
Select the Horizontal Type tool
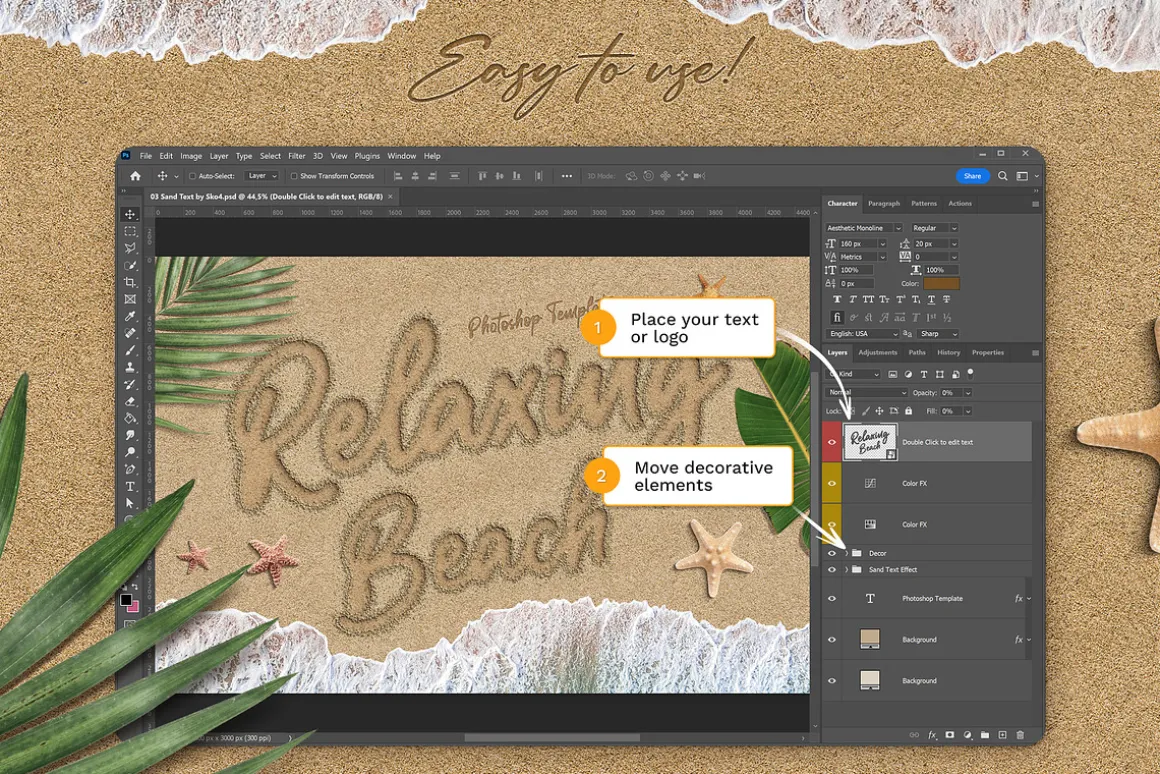point(130,486)
